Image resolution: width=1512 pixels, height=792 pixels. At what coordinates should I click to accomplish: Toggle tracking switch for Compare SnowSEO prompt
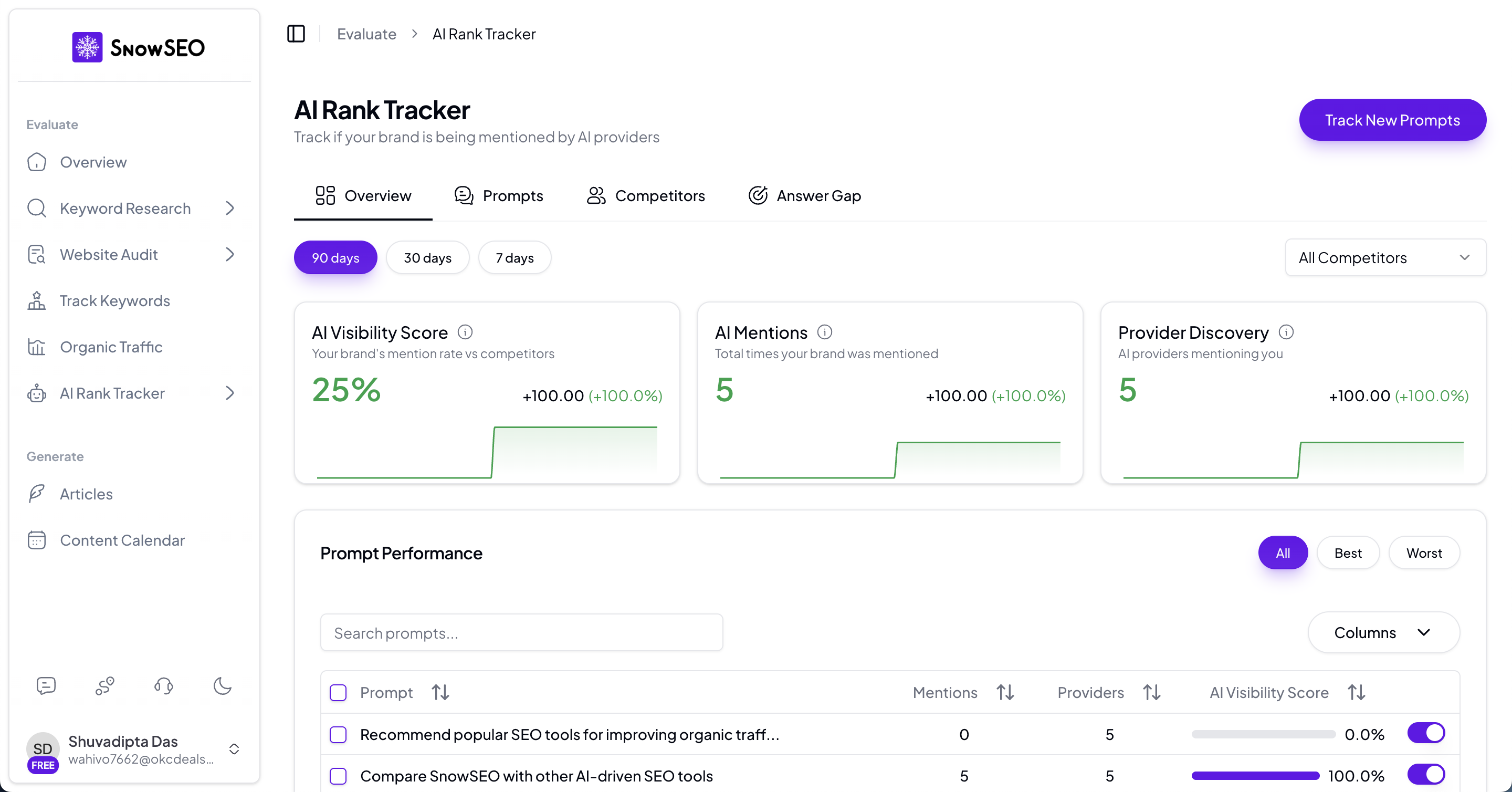click(x=1426, y=774)
